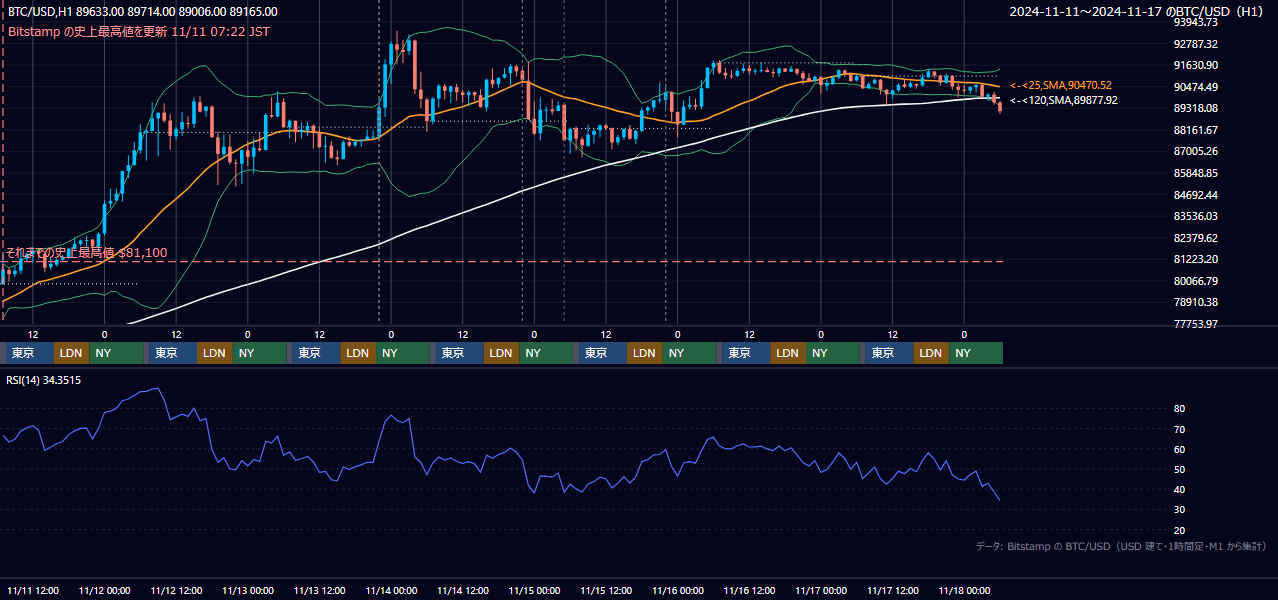Click the RSI axis value 80

[1179, 409]
